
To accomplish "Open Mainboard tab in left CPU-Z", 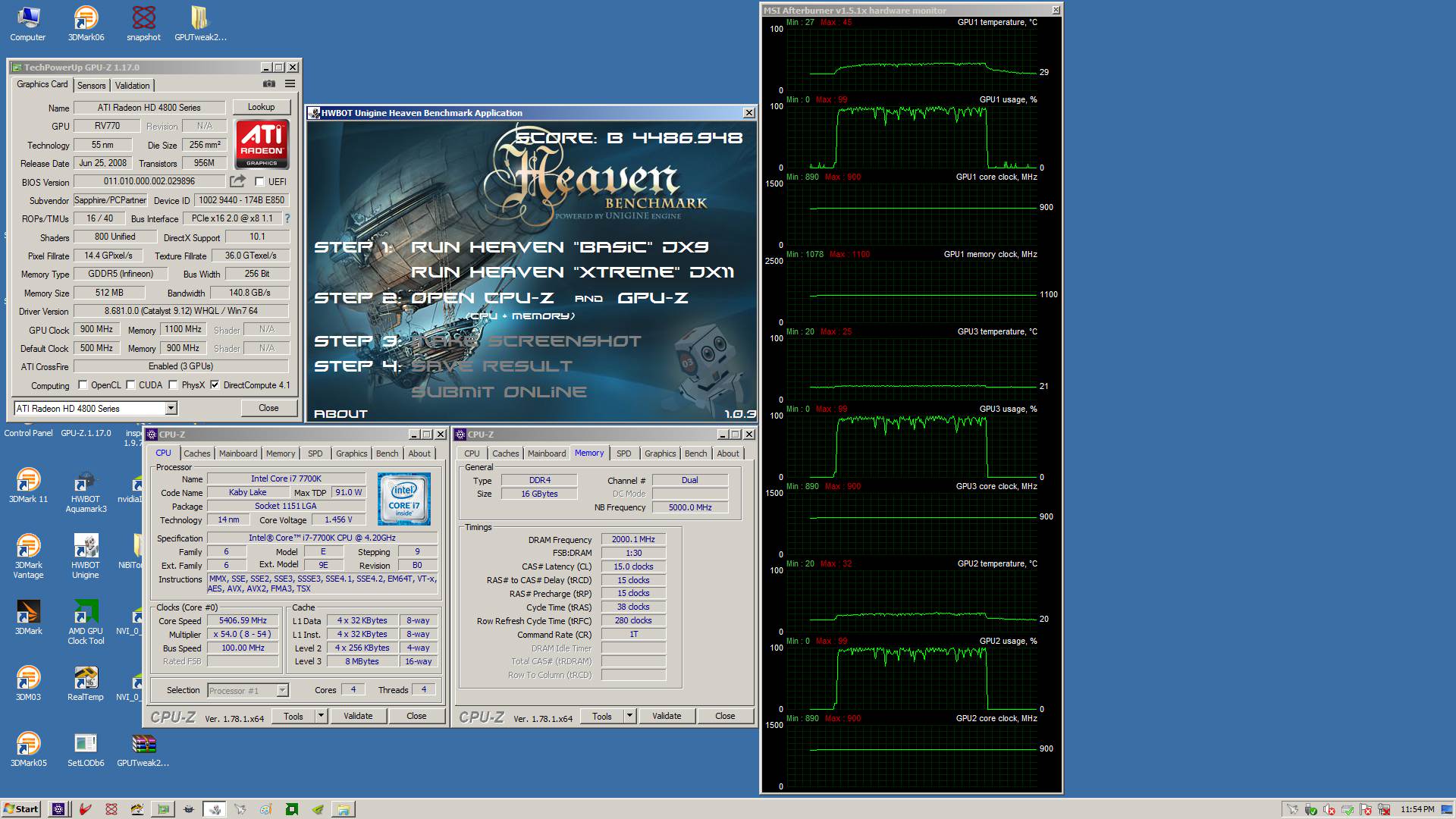I will (238, 453).
